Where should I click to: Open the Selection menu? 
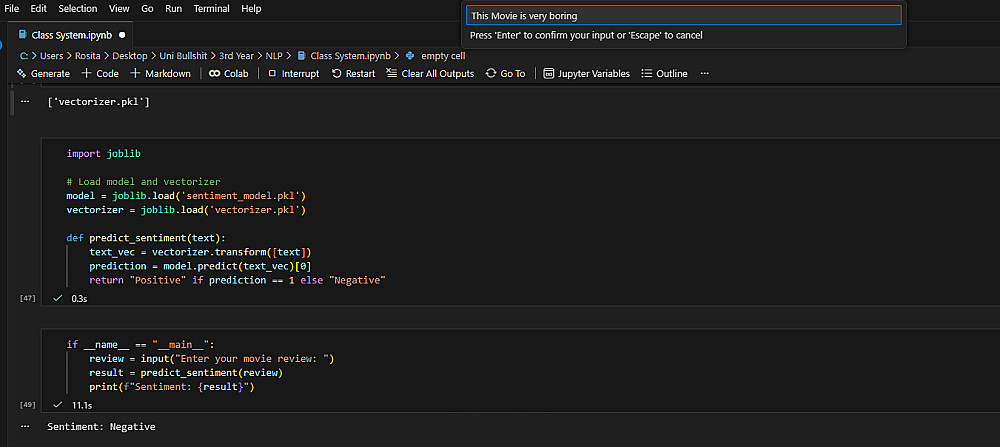click(x=78, y=8)
